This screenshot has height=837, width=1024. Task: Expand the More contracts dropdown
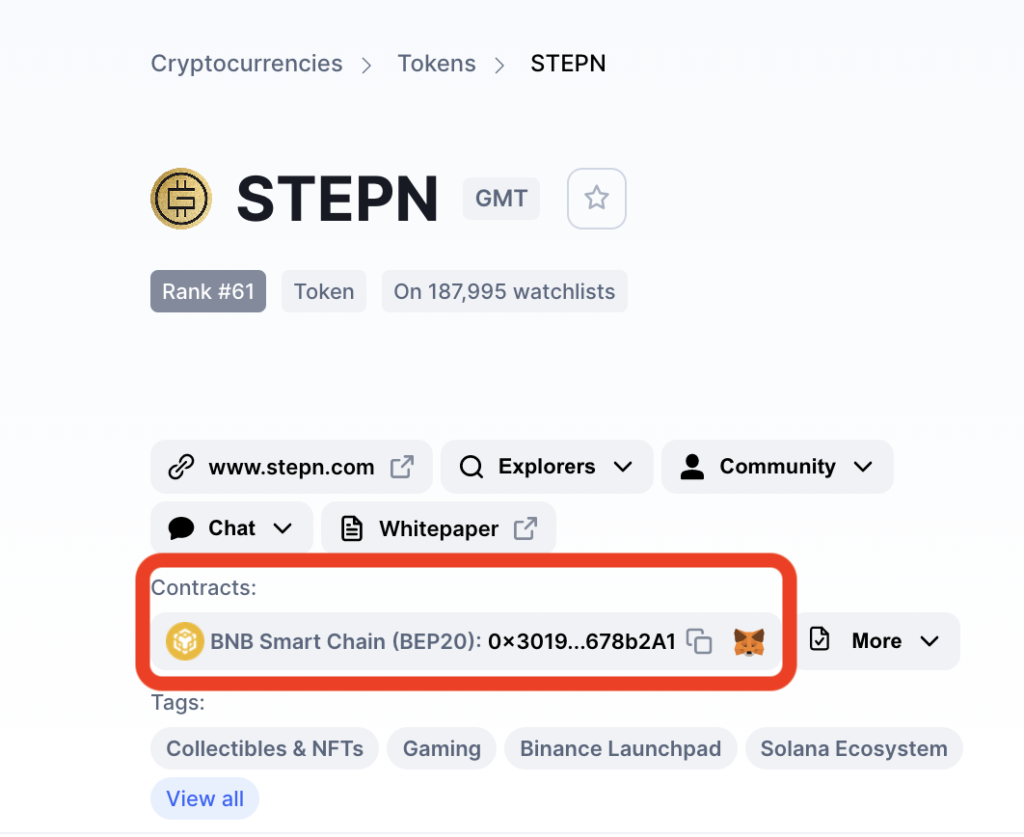(x=875, y=641)
